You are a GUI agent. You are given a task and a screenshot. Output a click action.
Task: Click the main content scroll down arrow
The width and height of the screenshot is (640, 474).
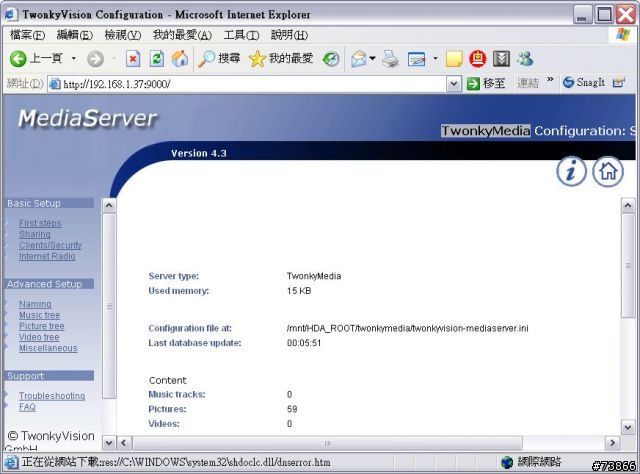click(628, 427)
